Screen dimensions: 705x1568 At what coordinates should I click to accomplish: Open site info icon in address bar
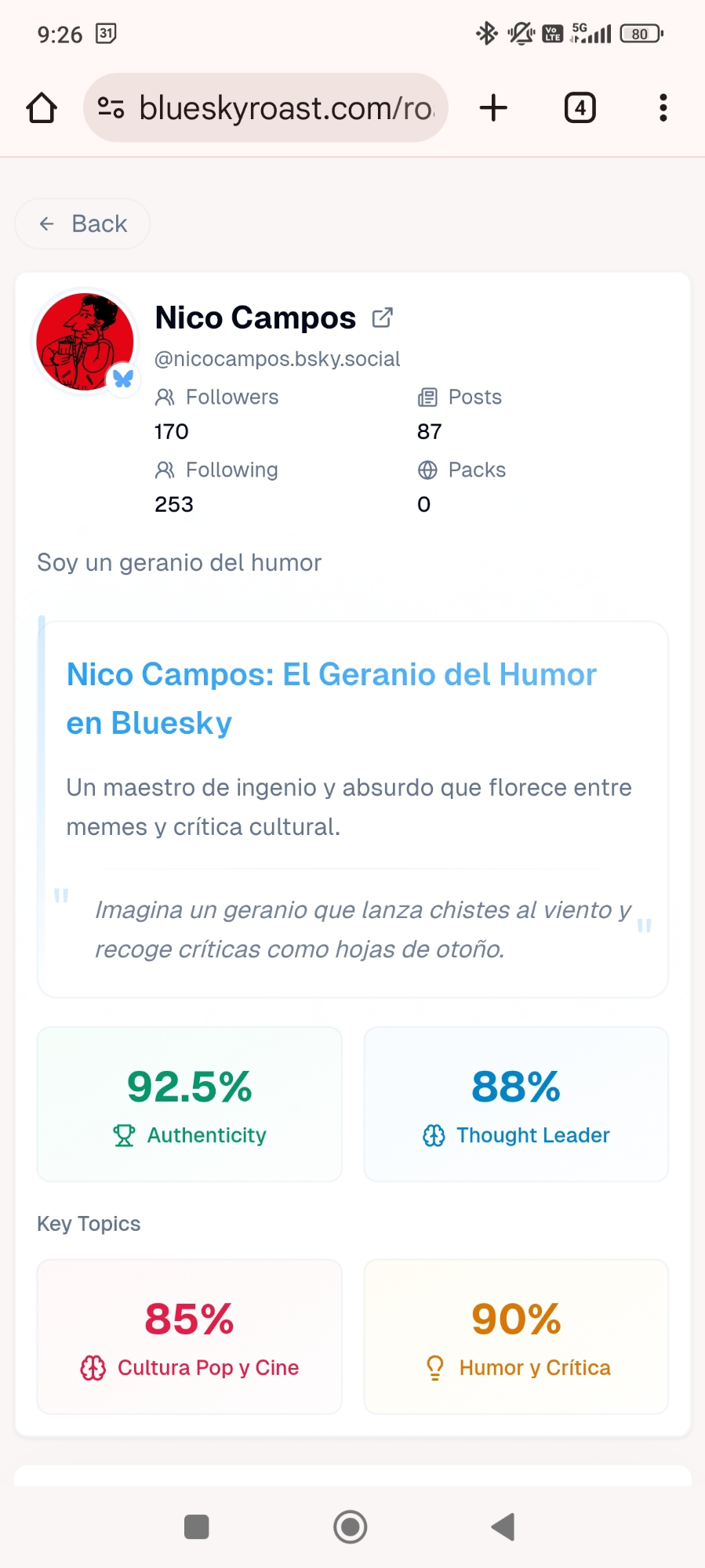111,107
